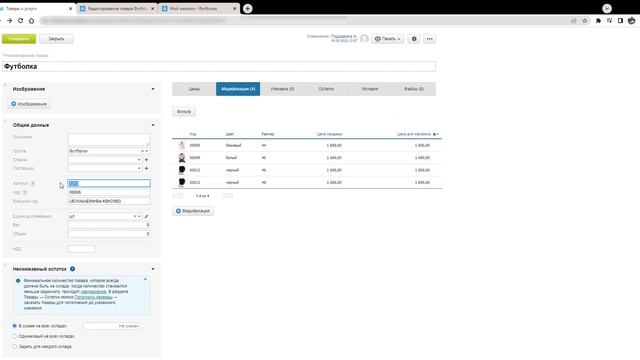The width and height of the screenshot is (640, 360).
Task: Open the Печать print dropdown
Action: pos(387,39)
